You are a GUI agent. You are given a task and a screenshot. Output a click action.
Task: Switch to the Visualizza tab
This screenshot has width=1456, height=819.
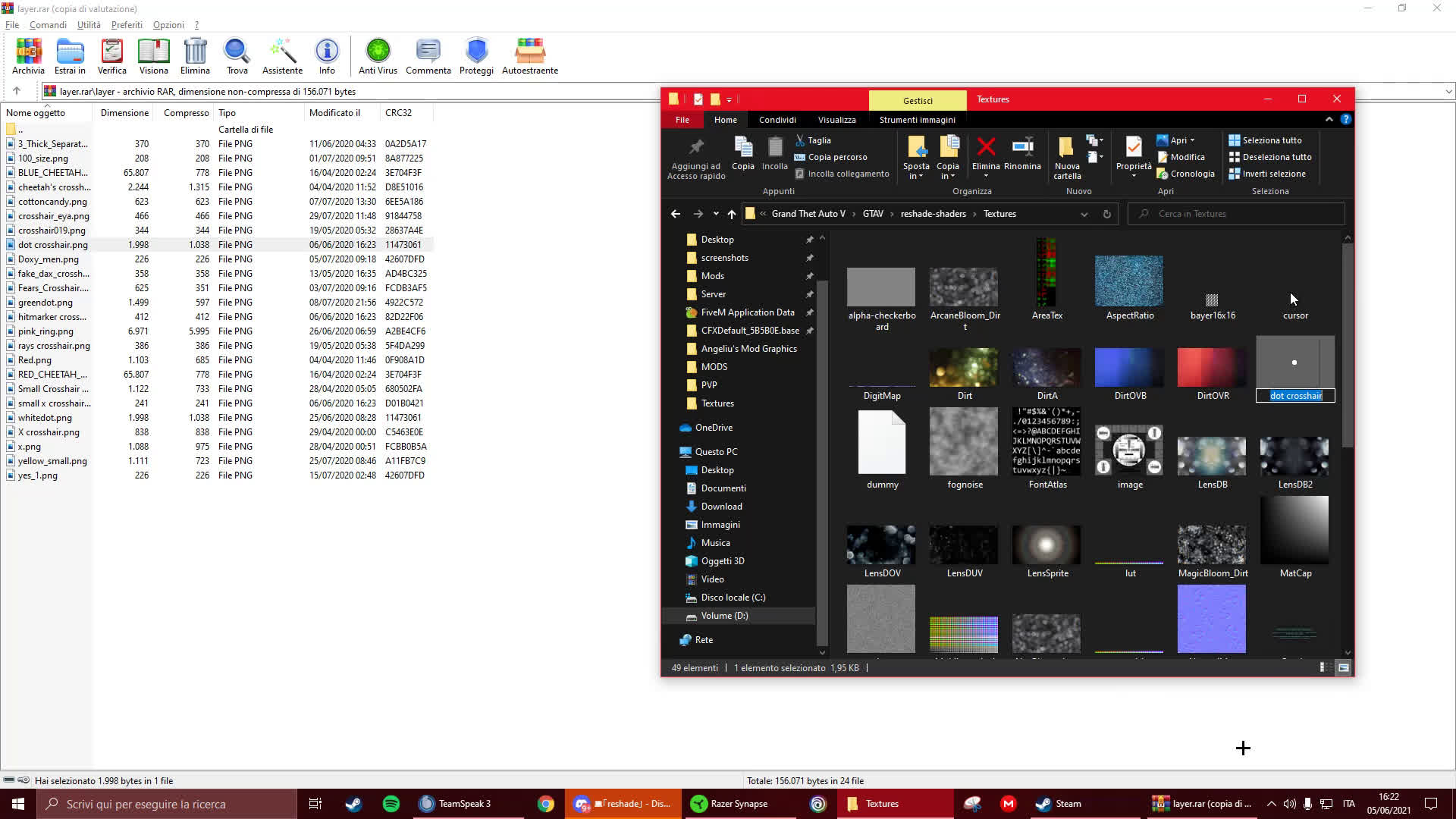click(x=836, y=119)
